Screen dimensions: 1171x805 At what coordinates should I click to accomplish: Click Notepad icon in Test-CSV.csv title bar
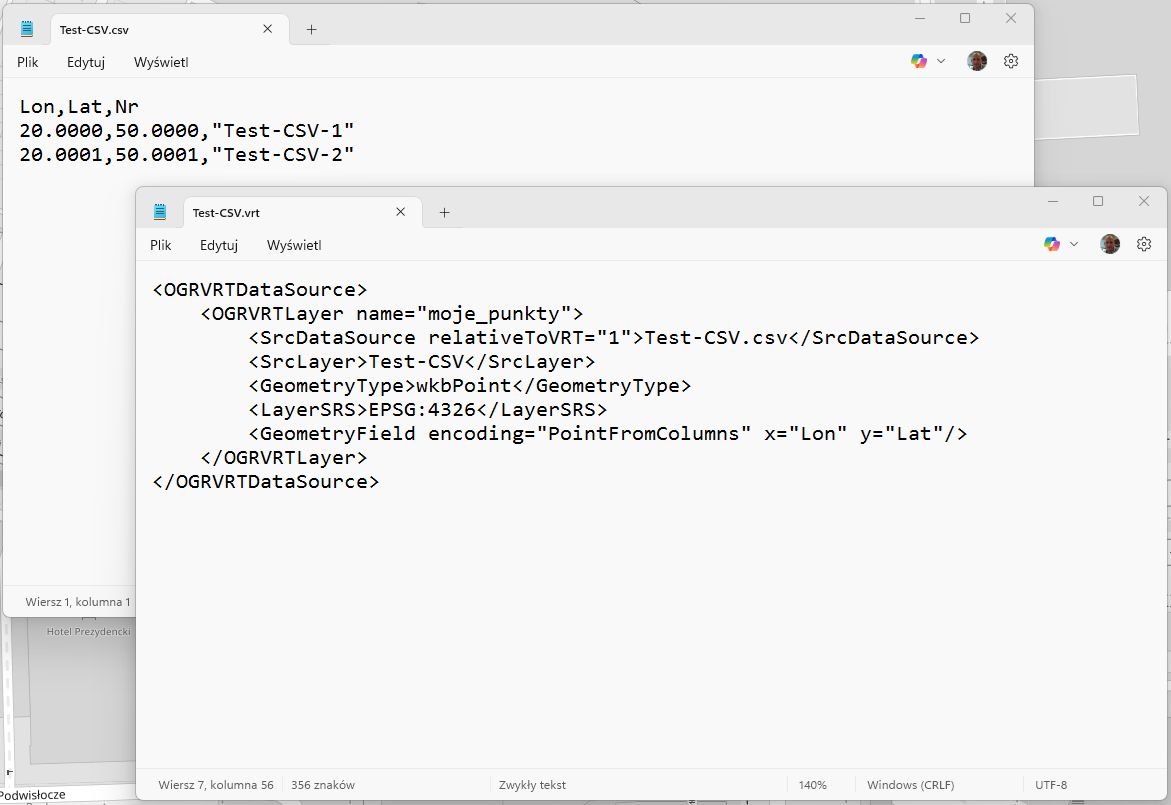tap(27, 29)
